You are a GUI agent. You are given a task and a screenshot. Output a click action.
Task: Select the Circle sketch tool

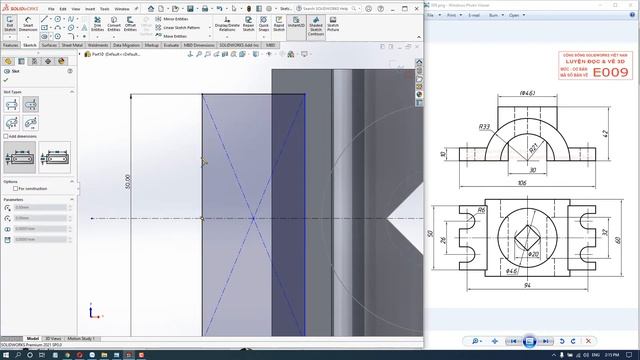pos(58,19)
